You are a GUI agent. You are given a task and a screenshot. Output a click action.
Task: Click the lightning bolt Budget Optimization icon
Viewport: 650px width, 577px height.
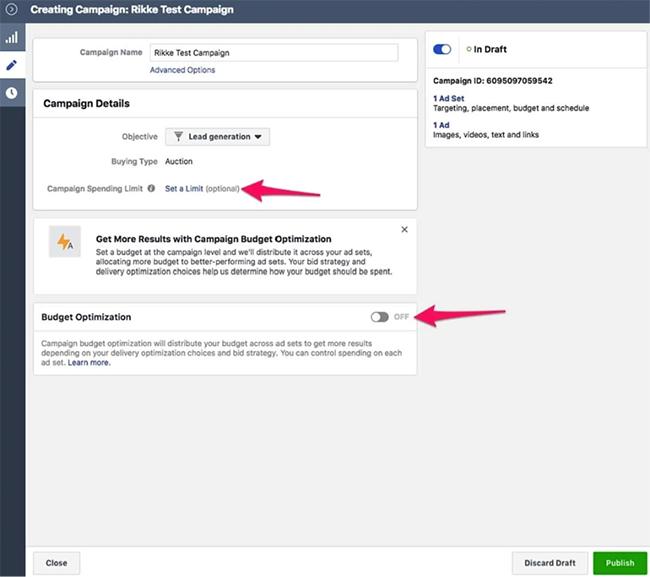pos(65,242)
